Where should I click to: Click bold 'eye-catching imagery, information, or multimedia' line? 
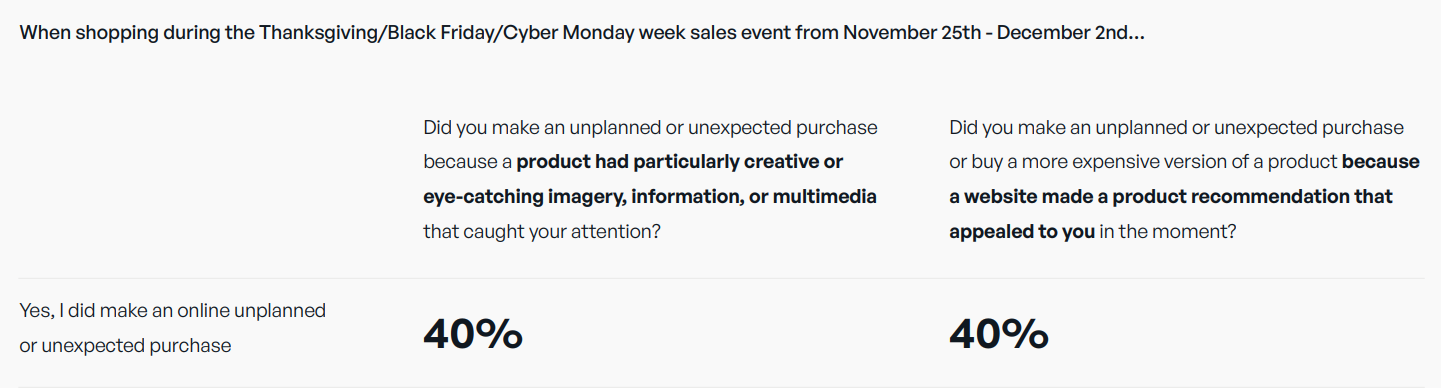pyautogui.click(x=650, y=196)
